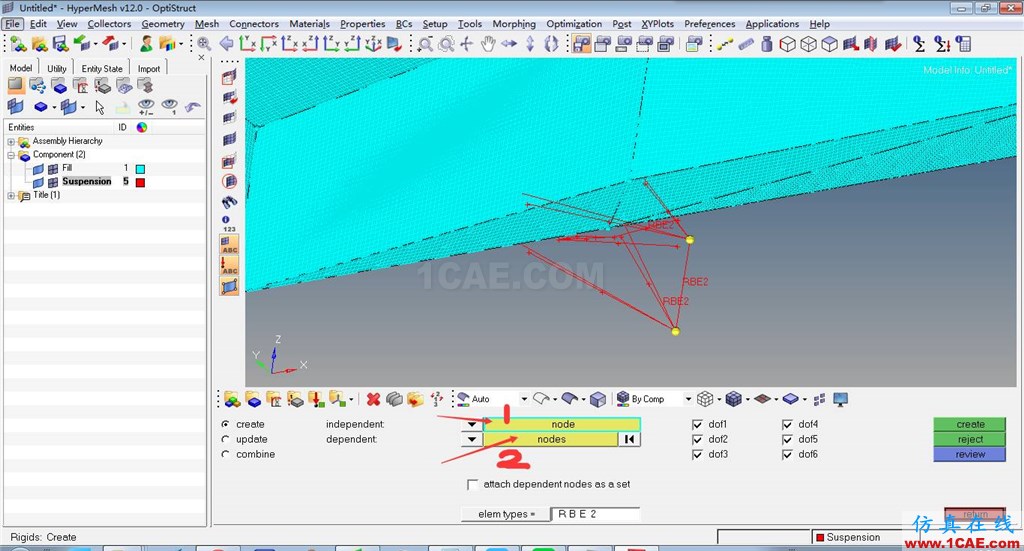Click the Renumber 123 icon

[x=437, y=399]
